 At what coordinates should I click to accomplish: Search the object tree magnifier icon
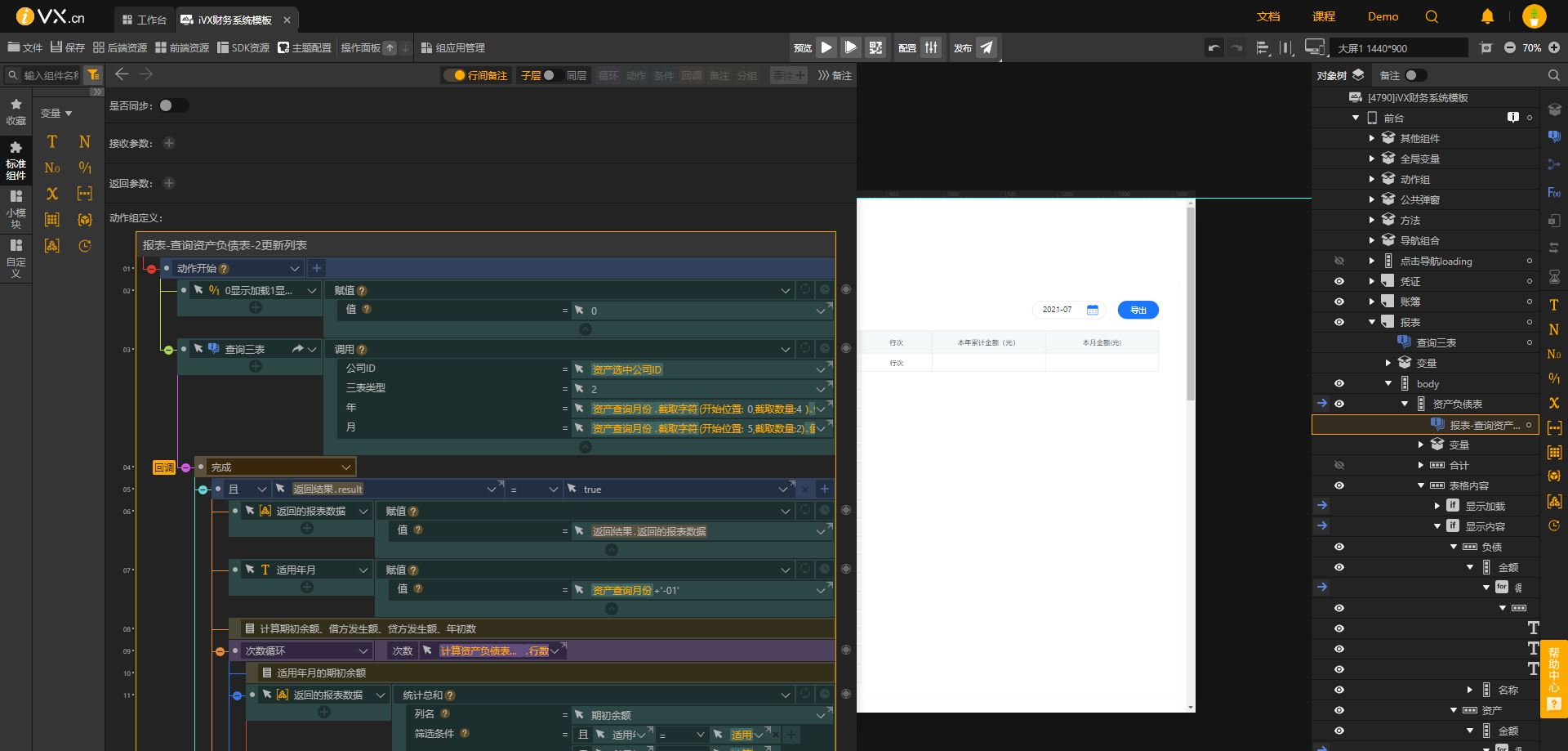pos(1553,75)
